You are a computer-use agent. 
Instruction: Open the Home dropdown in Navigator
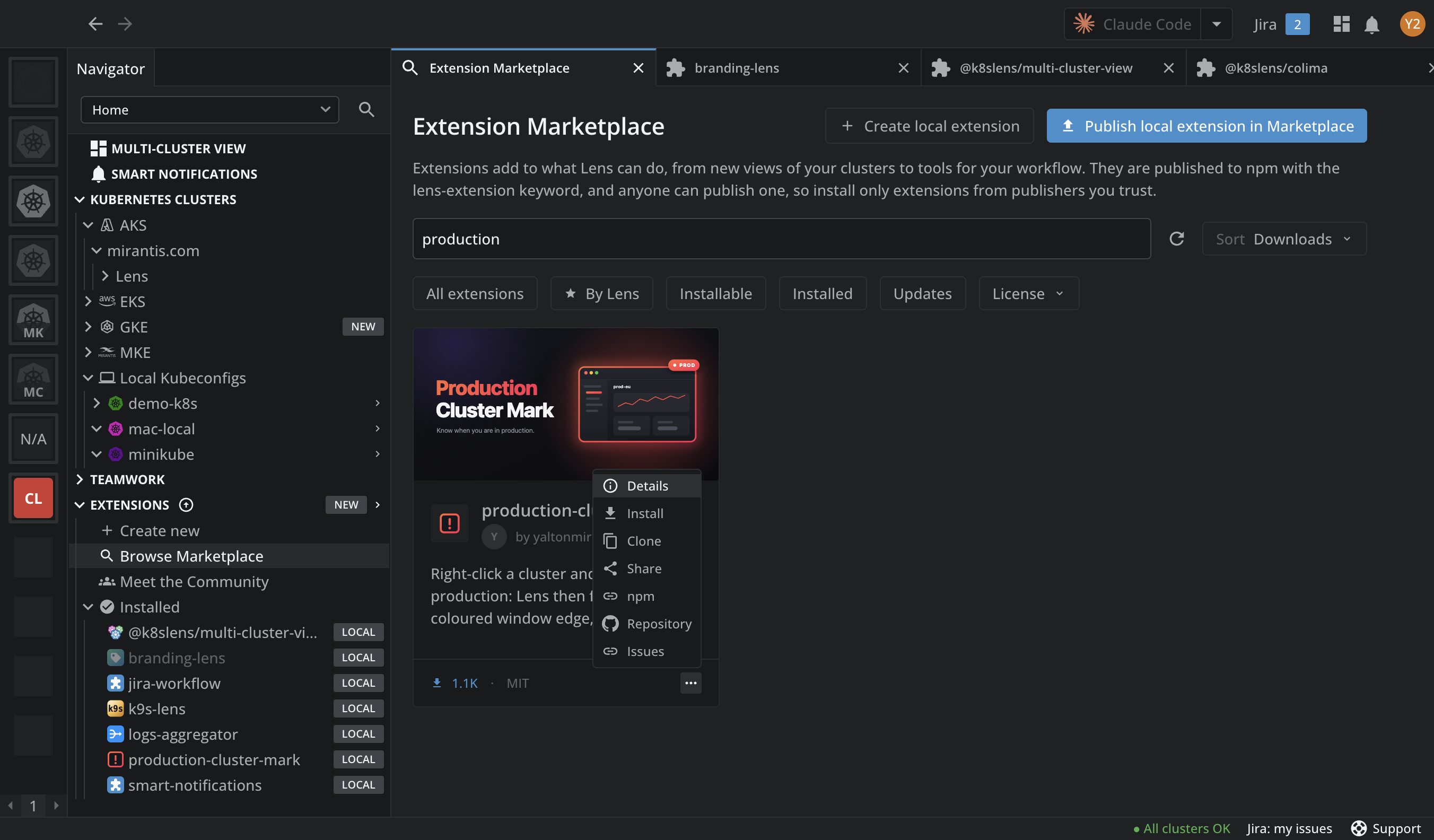(210, 110)
